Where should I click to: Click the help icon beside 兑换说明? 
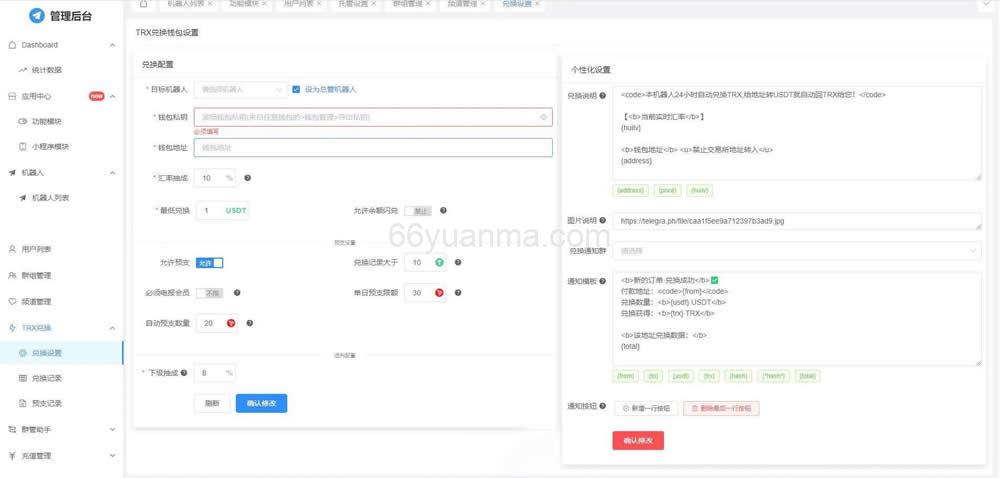click(603, 96)
